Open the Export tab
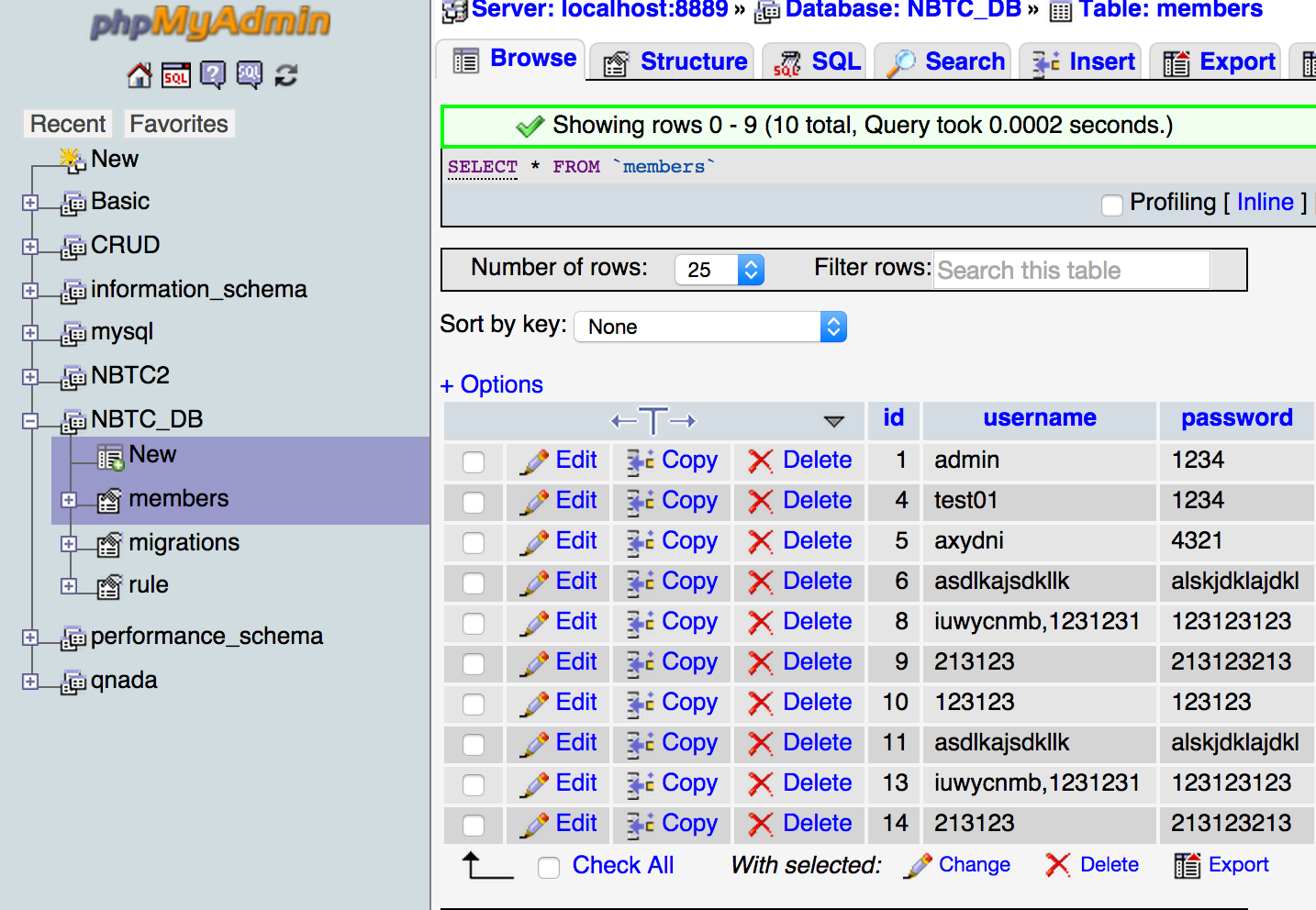This screenshot has width=1316, height=910. click(1215, 62)
